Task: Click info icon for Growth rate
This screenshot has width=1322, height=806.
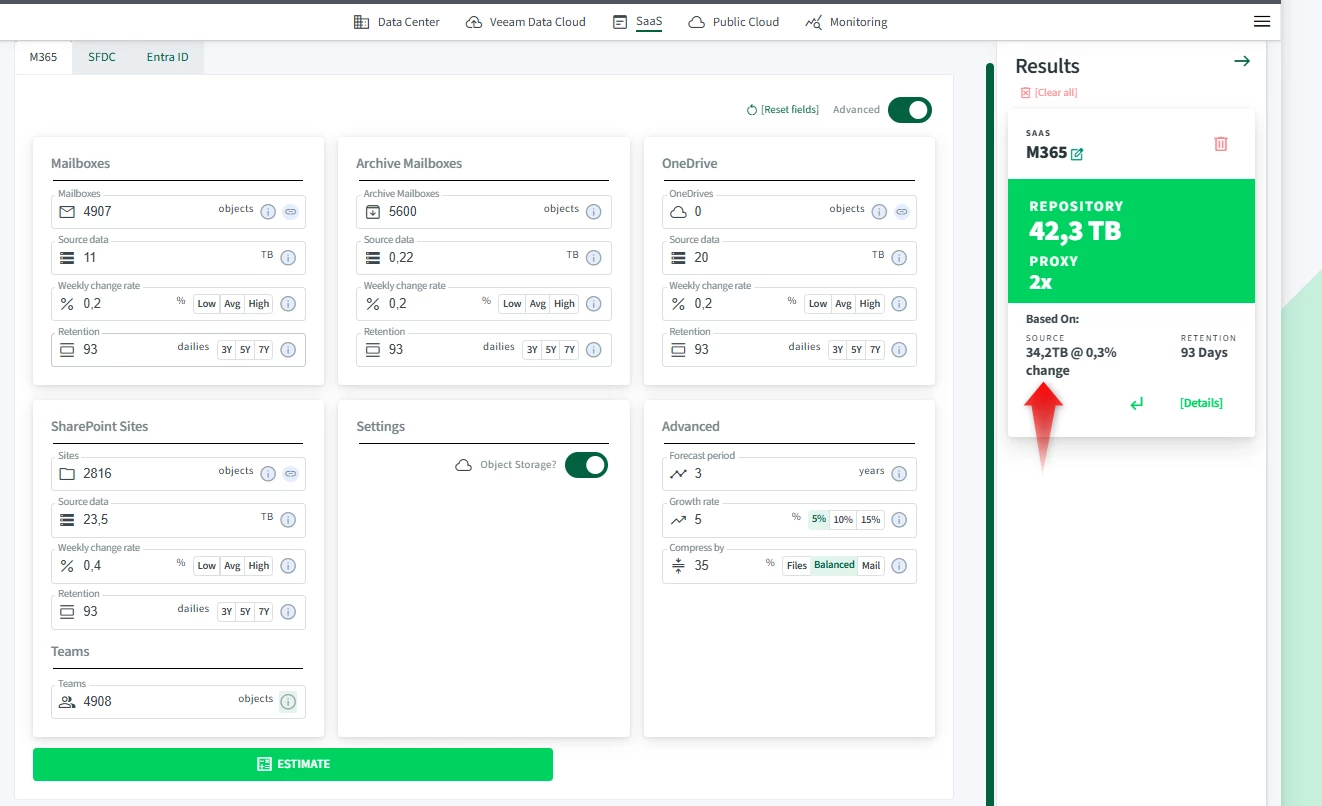Action: 899,520
